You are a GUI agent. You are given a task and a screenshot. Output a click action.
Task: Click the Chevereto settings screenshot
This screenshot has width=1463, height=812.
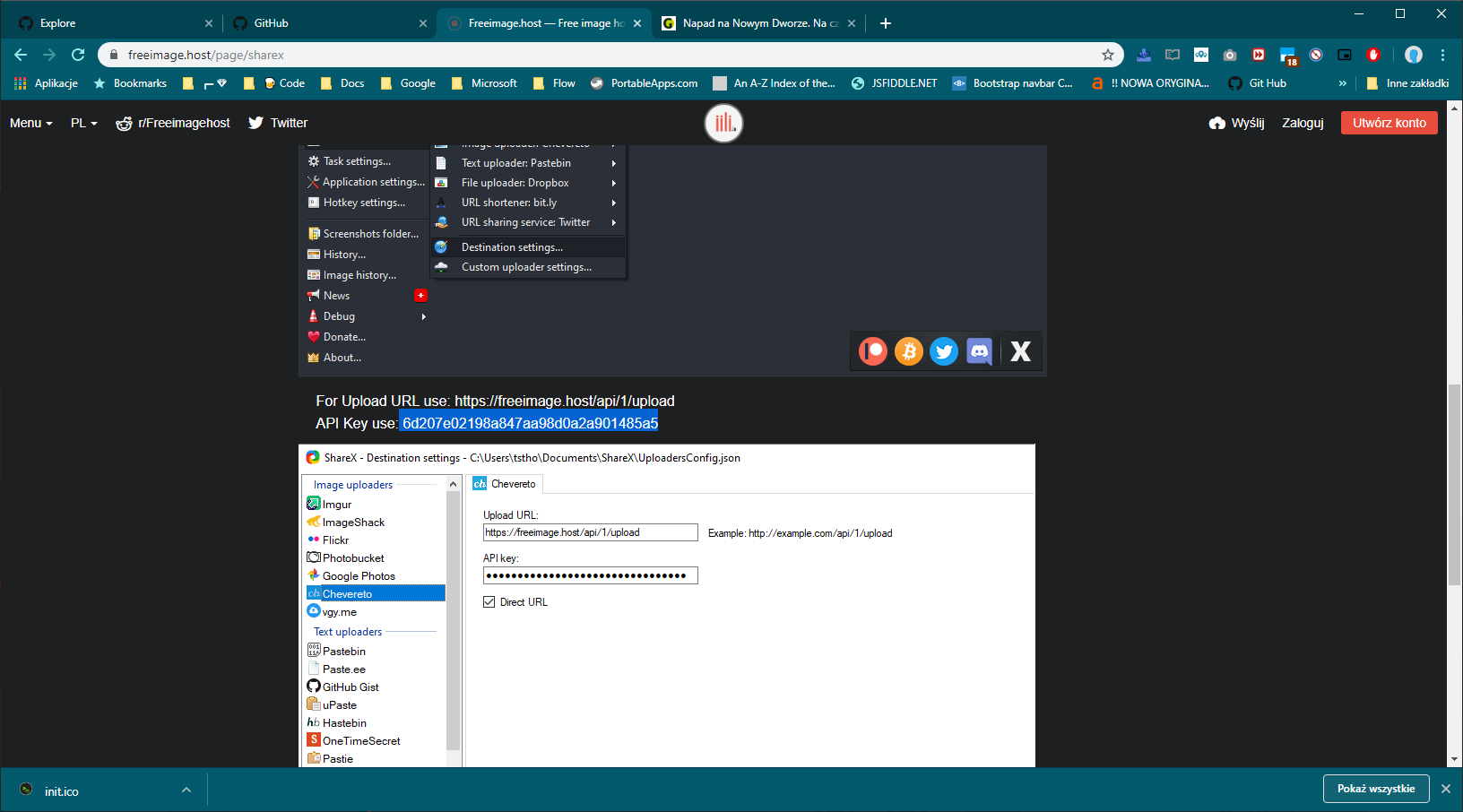(x=667, y=606)
